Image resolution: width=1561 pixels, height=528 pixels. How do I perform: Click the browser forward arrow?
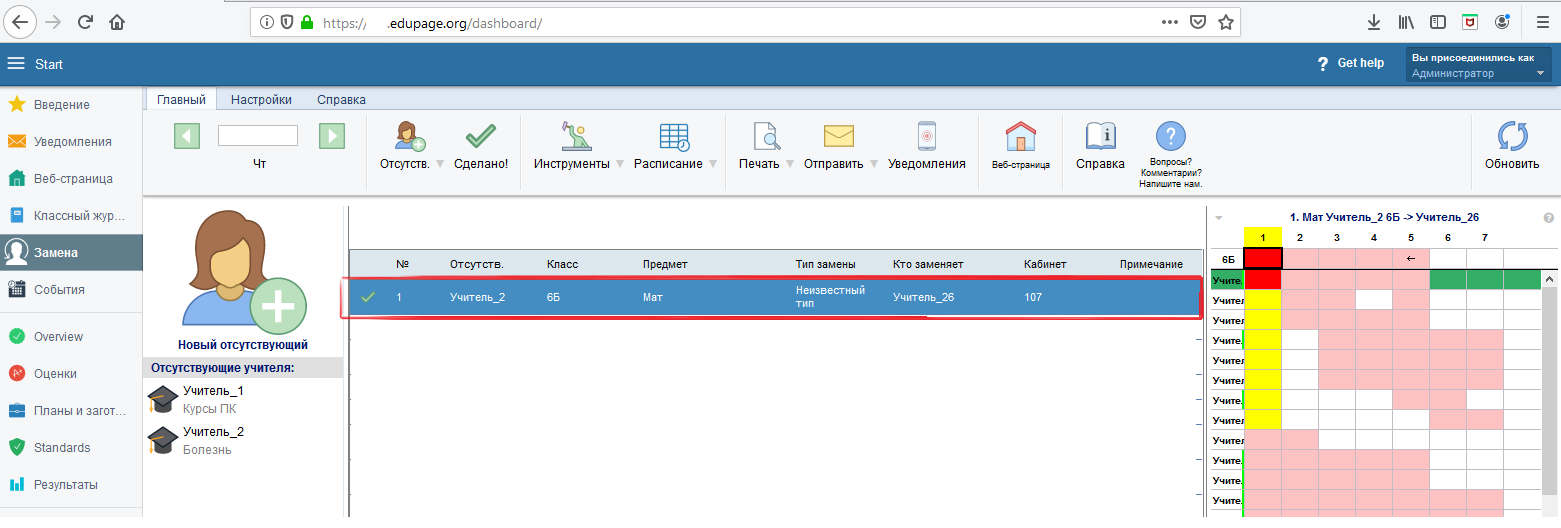[53, 21]
